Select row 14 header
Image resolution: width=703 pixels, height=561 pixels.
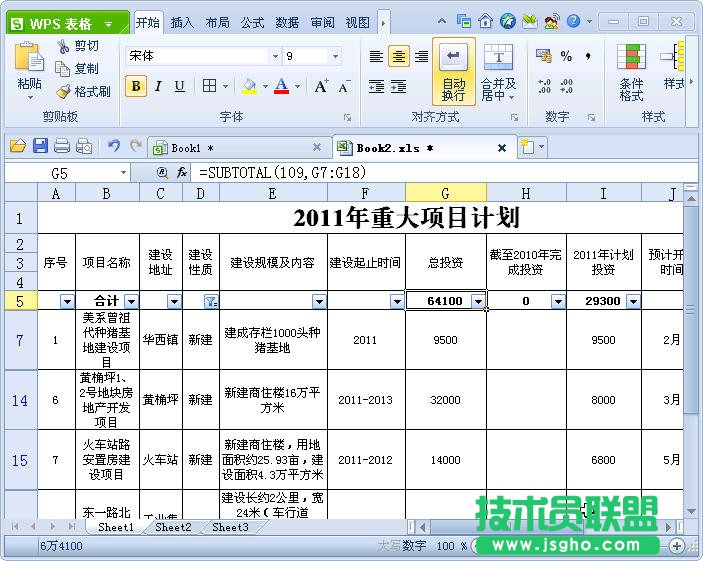pos(20,400)
